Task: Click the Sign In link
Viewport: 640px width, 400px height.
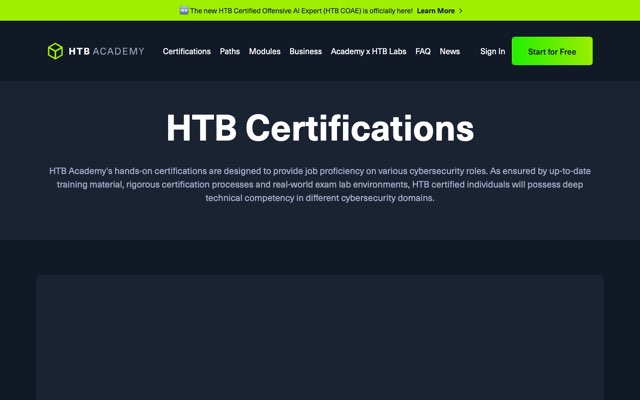Action: tap(493, 51)
